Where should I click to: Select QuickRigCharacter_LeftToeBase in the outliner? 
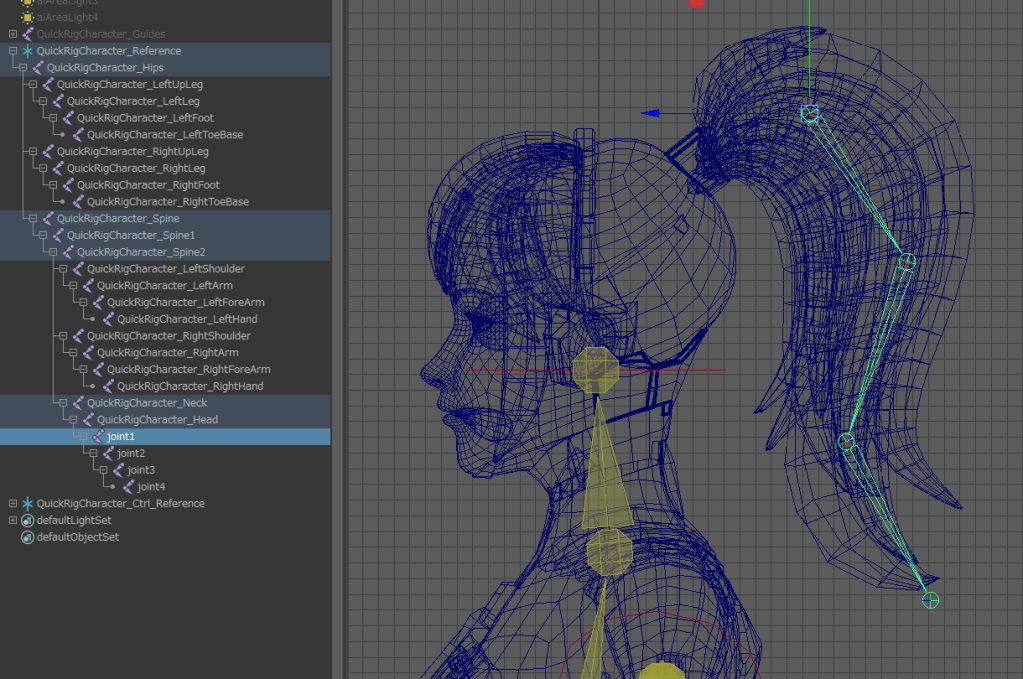164,135
